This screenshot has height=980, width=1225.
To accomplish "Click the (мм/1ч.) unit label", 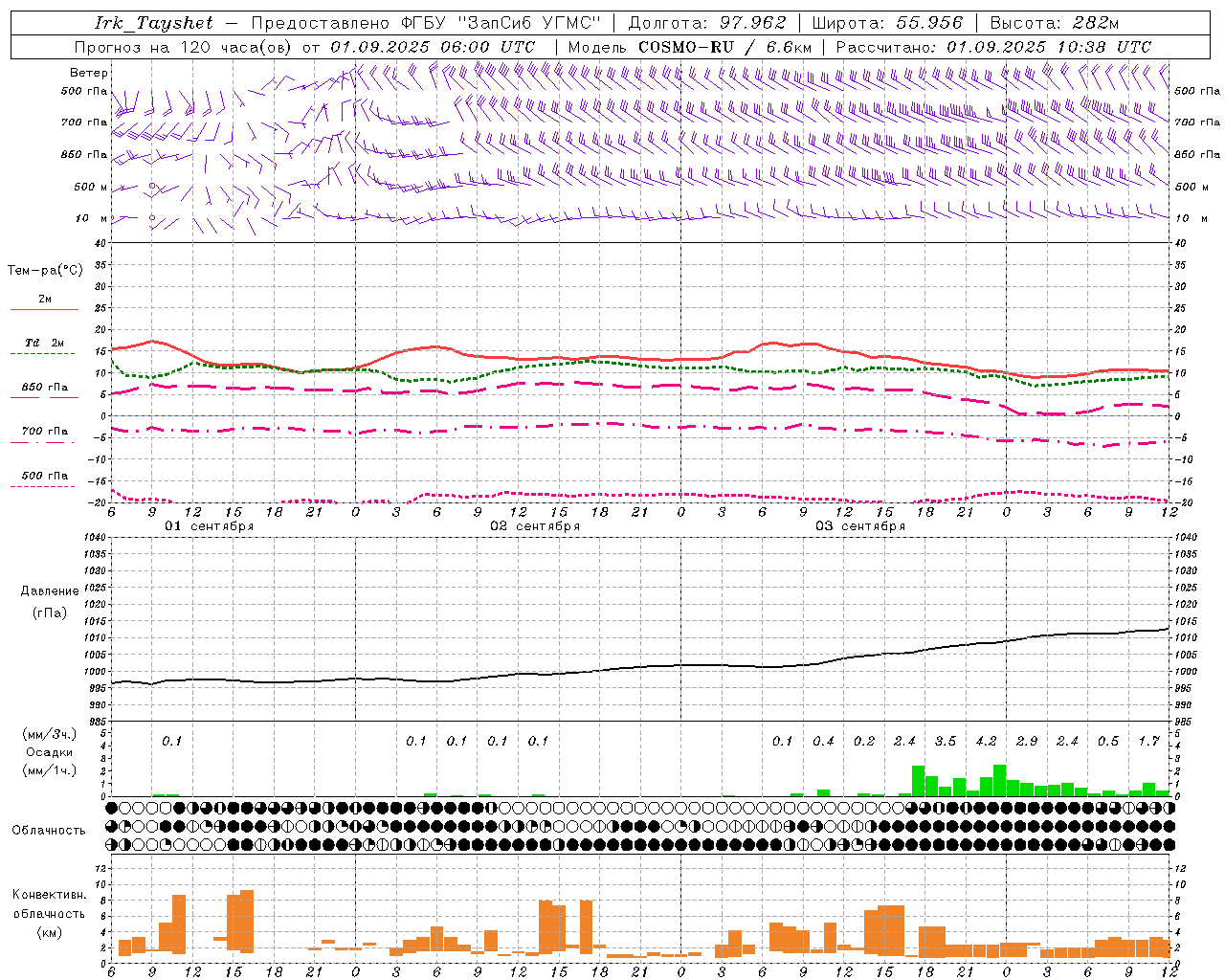I will [x=50, y=770].
